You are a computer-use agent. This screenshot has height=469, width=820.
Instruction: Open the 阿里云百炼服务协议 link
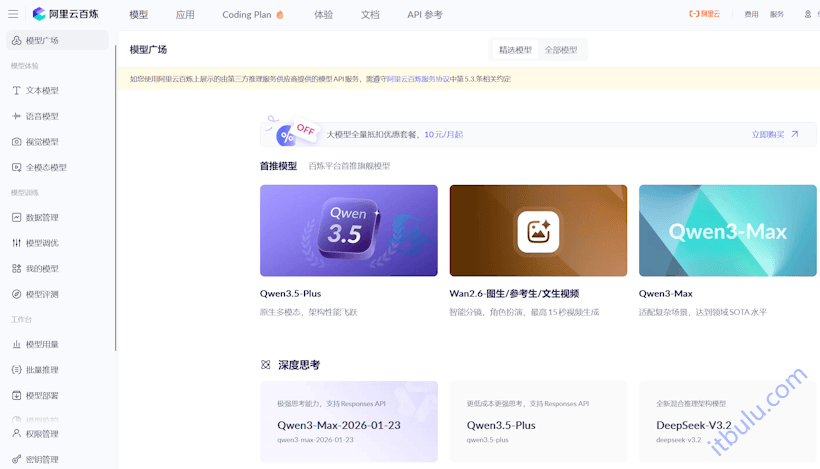[418, 79]
